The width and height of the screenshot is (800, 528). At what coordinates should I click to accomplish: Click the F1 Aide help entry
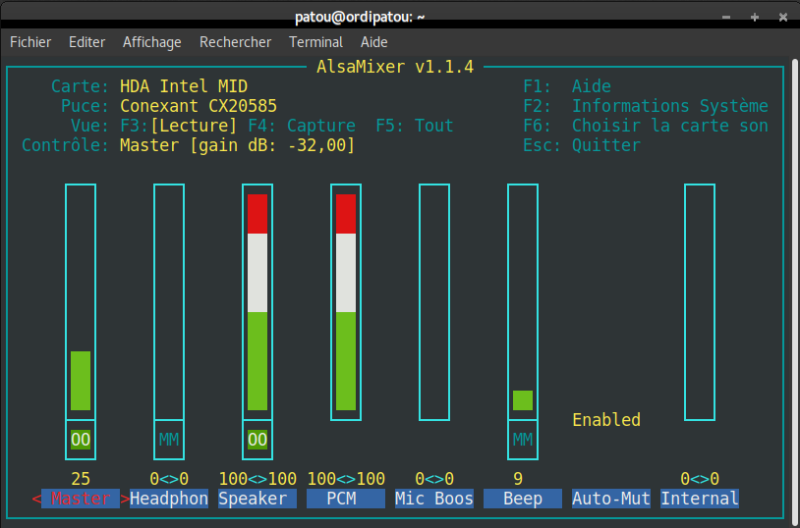coord(567,86)
